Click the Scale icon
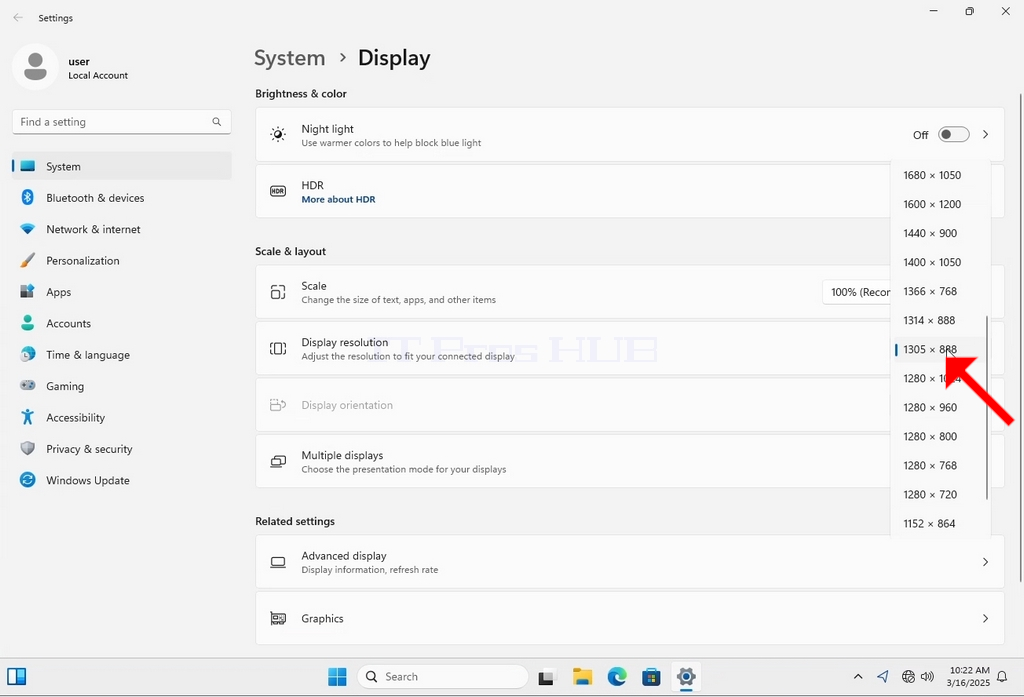This screenshot has width=1024, height=697. coord(278,292)
